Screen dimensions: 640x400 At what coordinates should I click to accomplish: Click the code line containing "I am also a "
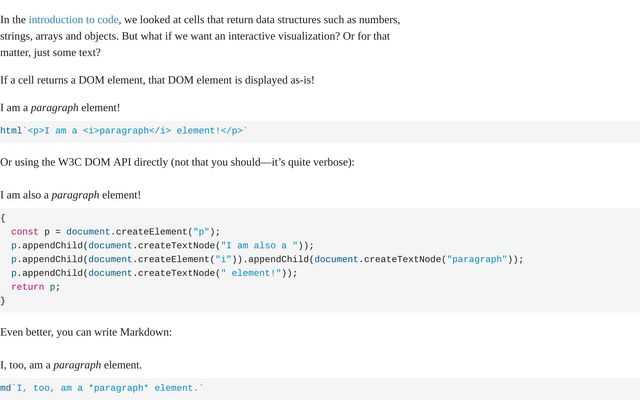(162, 245)
